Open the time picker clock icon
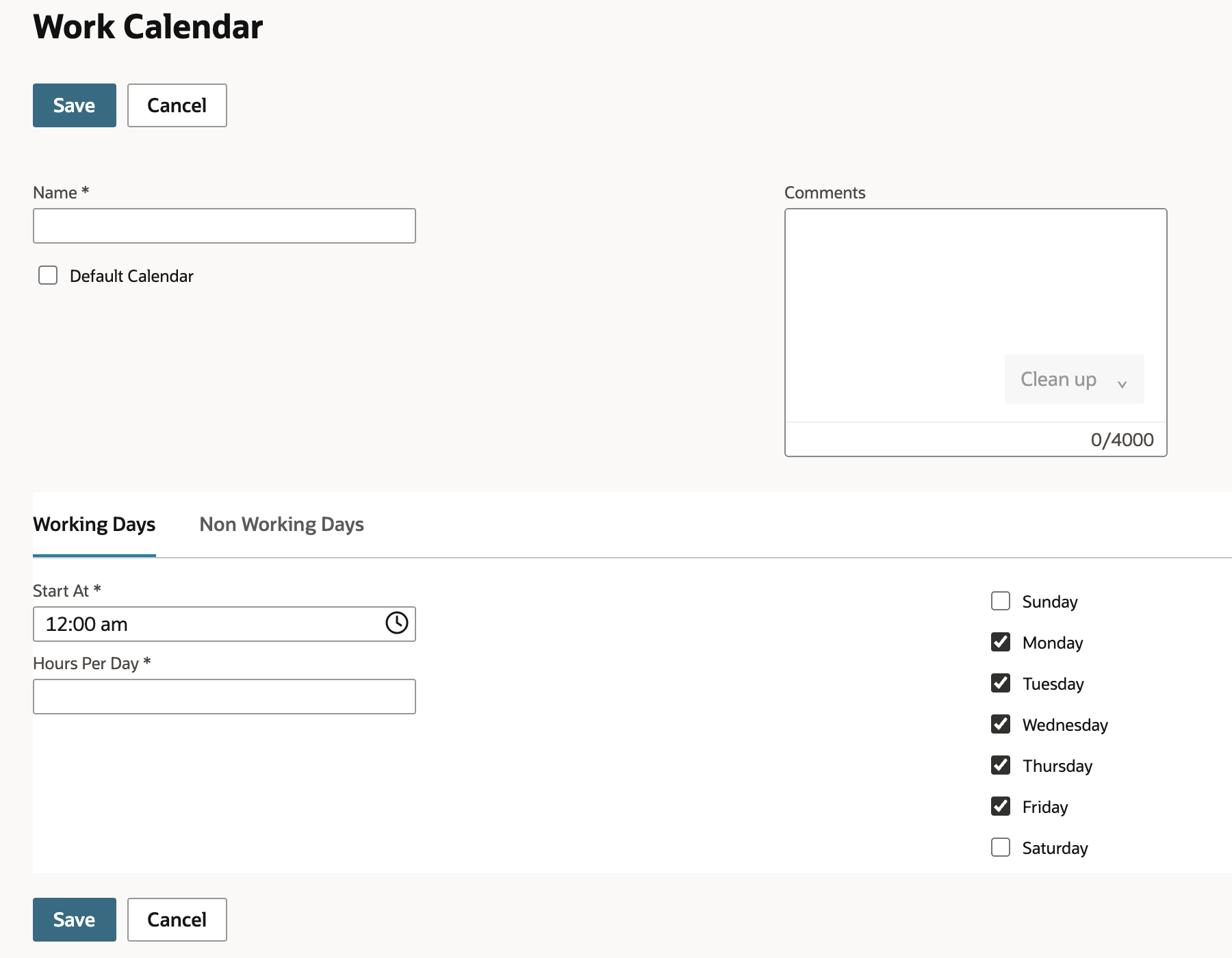Screen dimensions: 1232x958 (397, 623)
